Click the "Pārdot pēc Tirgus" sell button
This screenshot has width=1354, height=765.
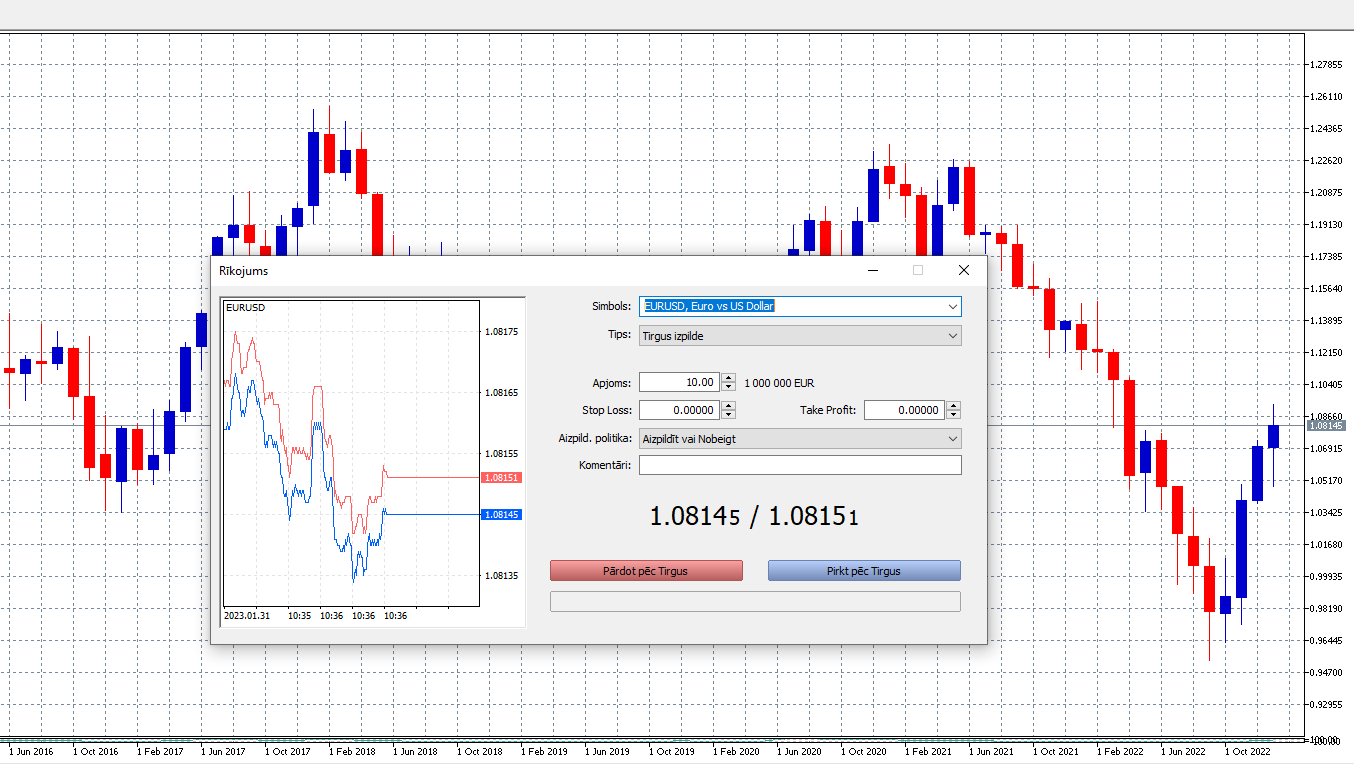coord(646,571)
